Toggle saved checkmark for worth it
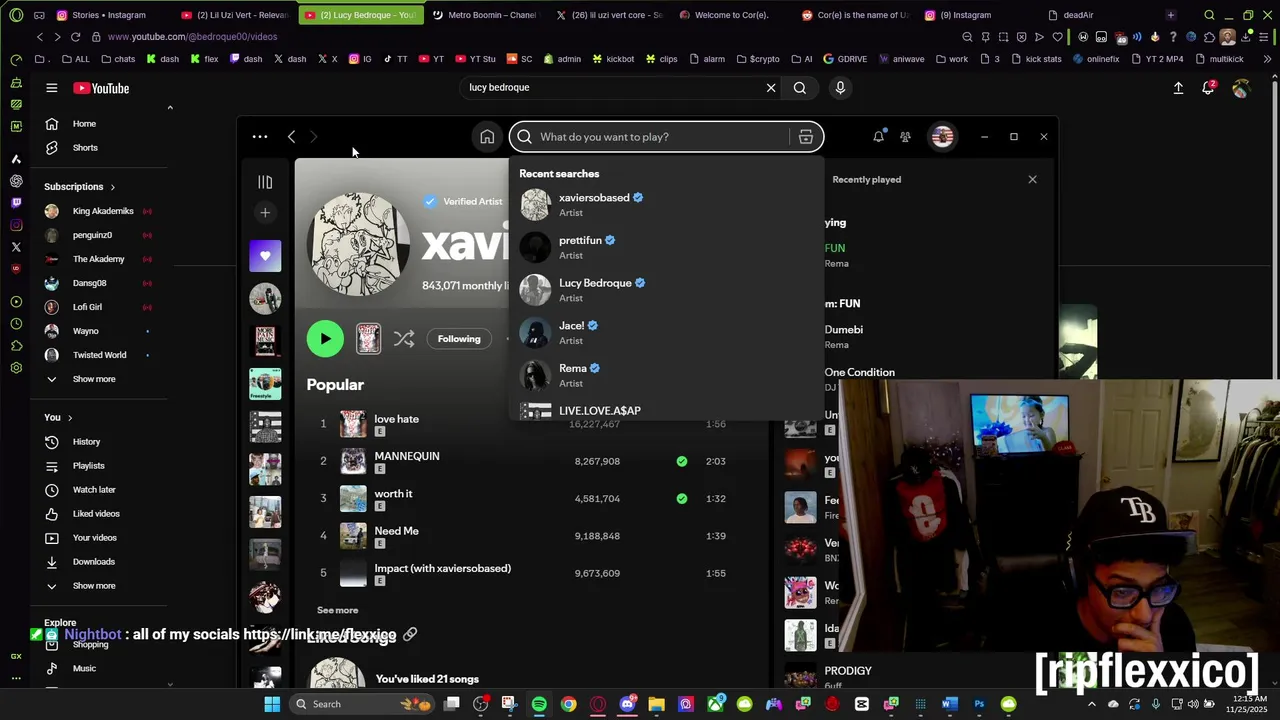The width and height of the screenshot is (1280, 720). coord(682,498)
